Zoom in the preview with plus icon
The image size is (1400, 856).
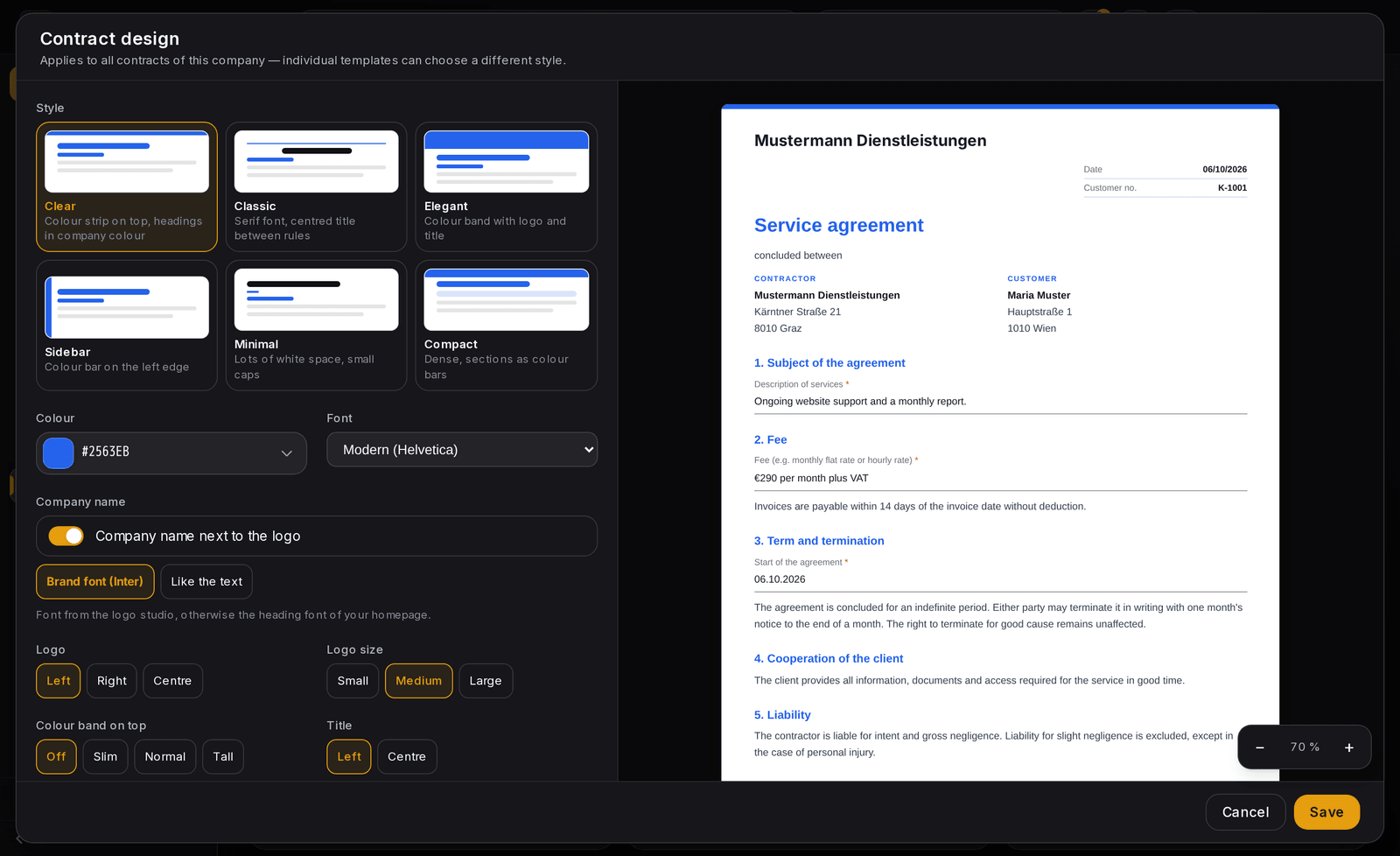click(1349, 747)
